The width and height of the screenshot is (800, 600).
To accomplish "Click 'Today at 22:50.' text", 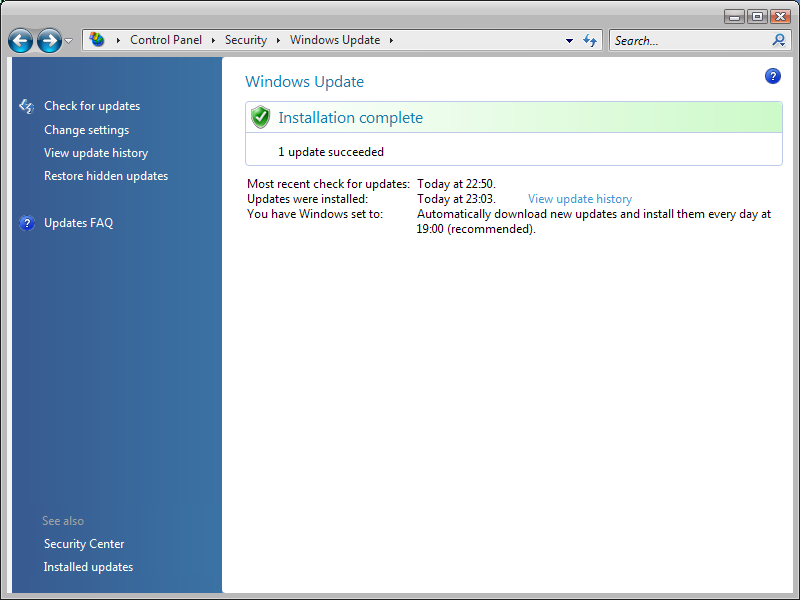I will (x=456, y=184).
